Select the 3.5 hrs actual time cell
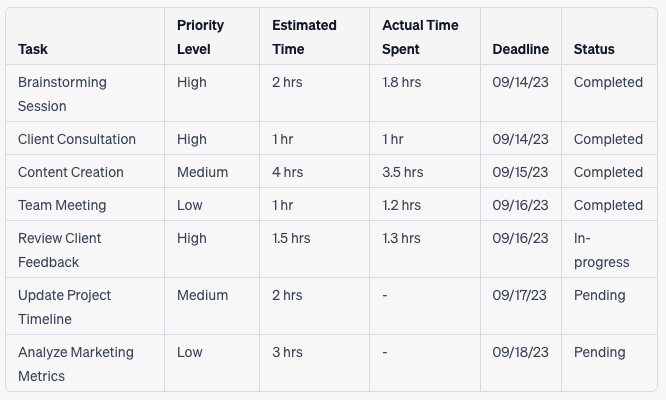Viewport: 666px width, 400px height. click(x=425, y=172)
